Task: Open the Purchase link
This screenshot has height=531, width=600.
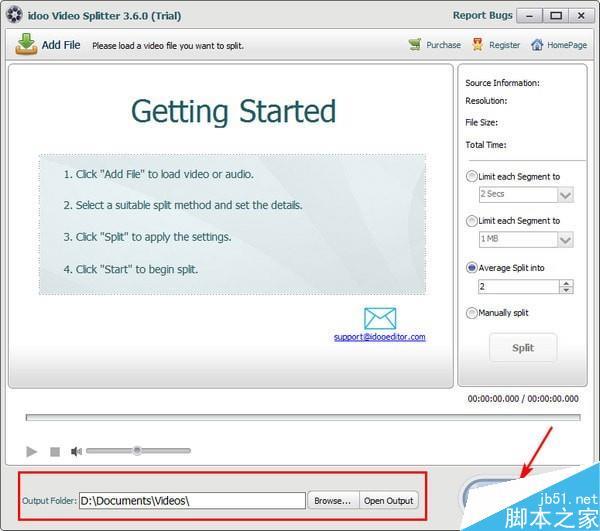Action: [x=443, y=45]
